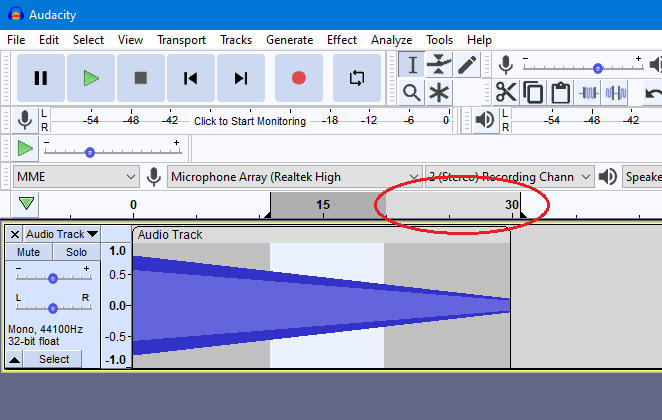Click the Audio Track clip title bar
Screen dimensions: 662x420
[x=322, y=235]
